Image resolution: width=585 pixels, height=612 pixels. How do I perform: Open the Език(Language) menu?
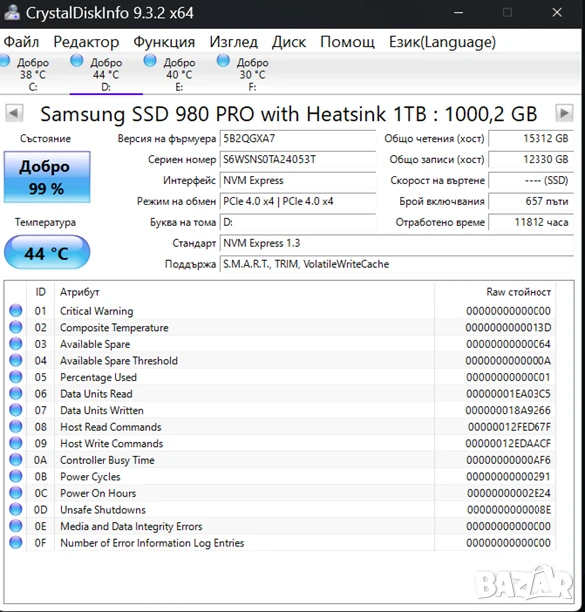click(443, 42)
